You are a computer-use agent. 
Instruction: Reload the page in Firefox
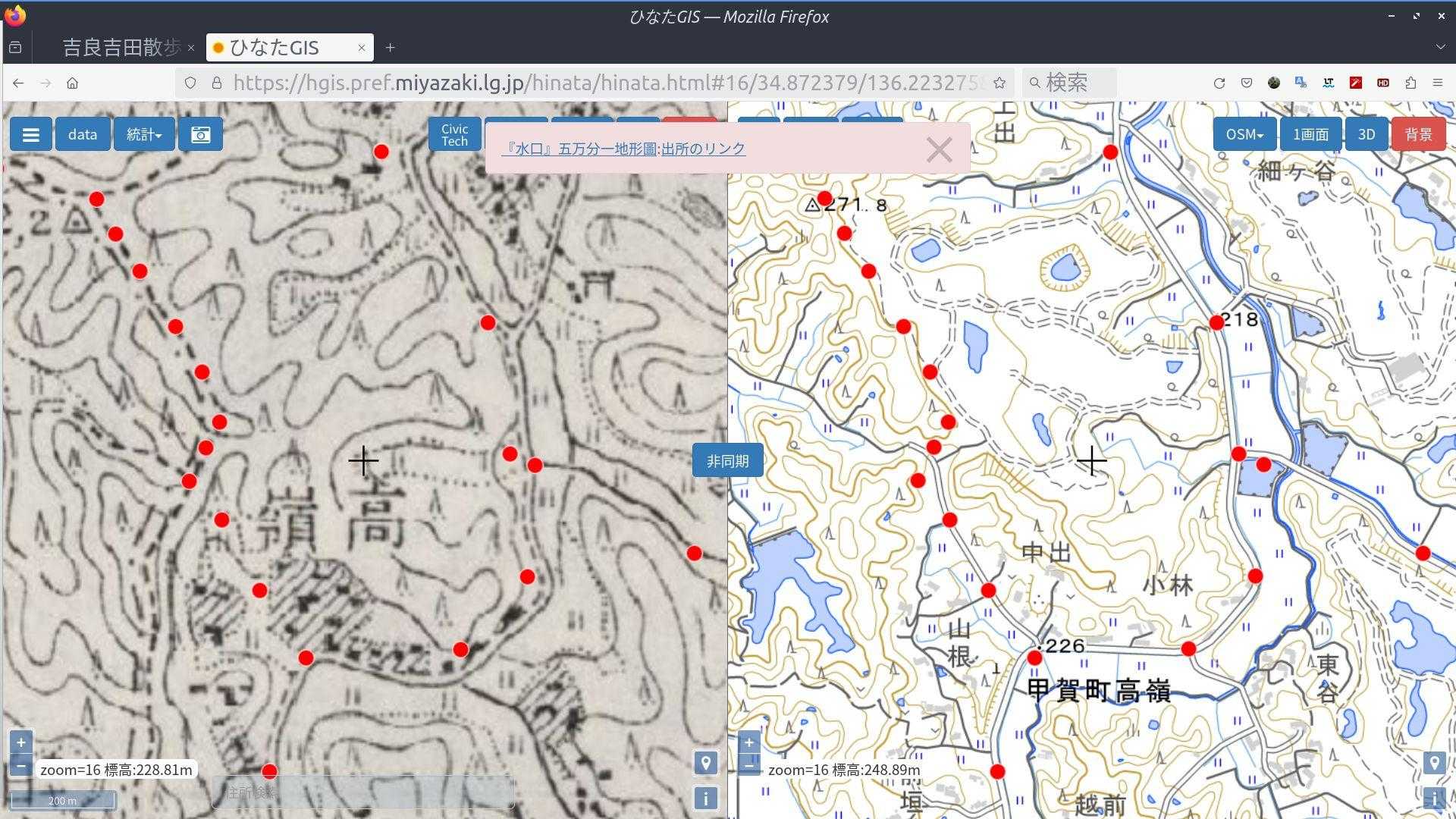(x=1219, y=83)
